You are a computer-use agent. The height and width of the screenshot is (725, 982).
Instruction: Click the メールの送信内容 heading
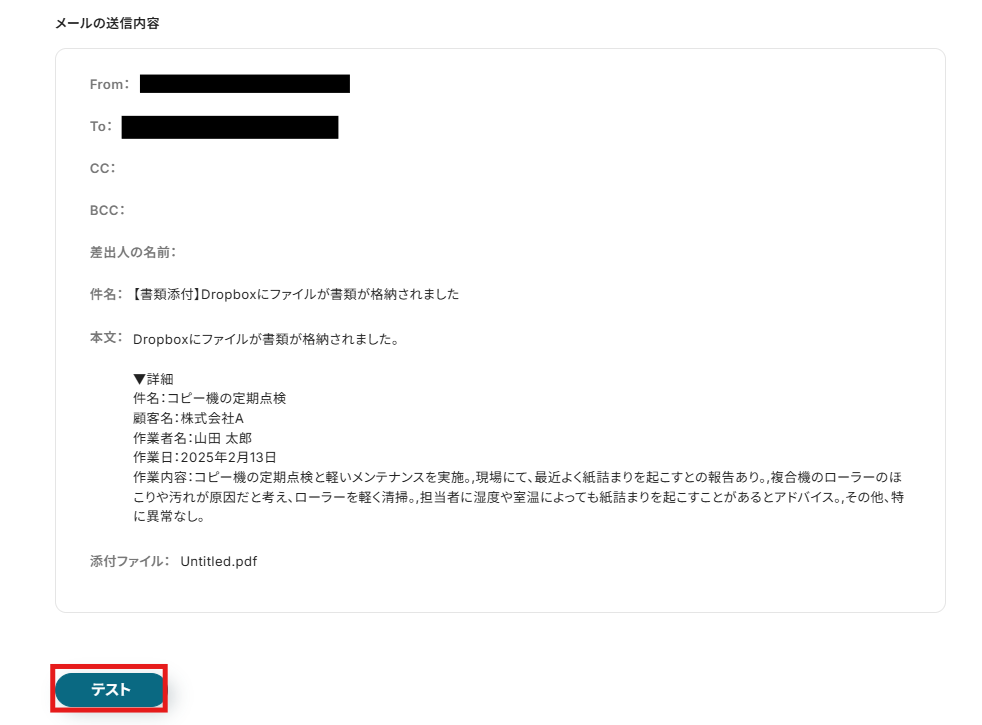coord(107,23)
